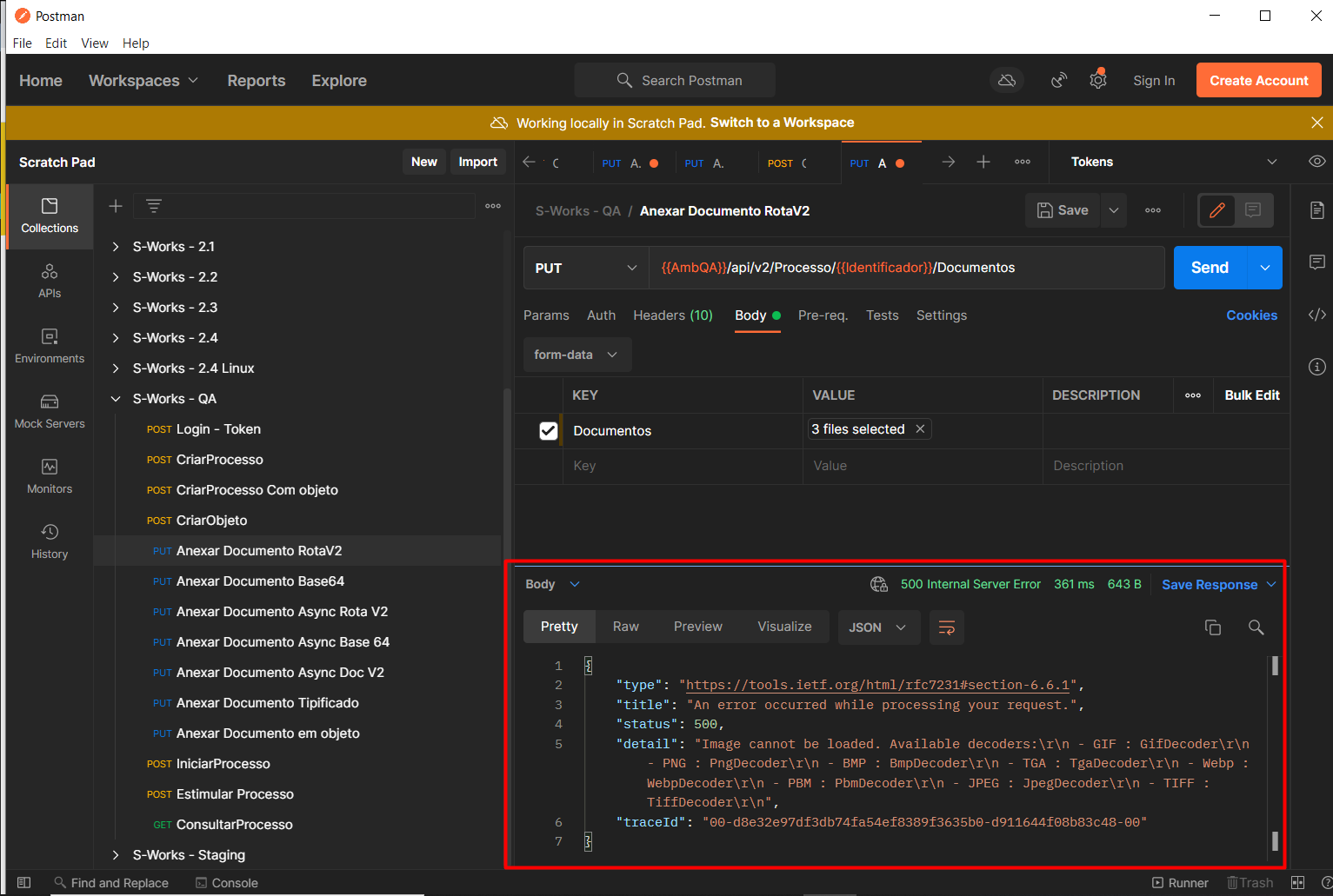Click the request URL field
This screenshot has height=896, width=1333.
[907, 268]
